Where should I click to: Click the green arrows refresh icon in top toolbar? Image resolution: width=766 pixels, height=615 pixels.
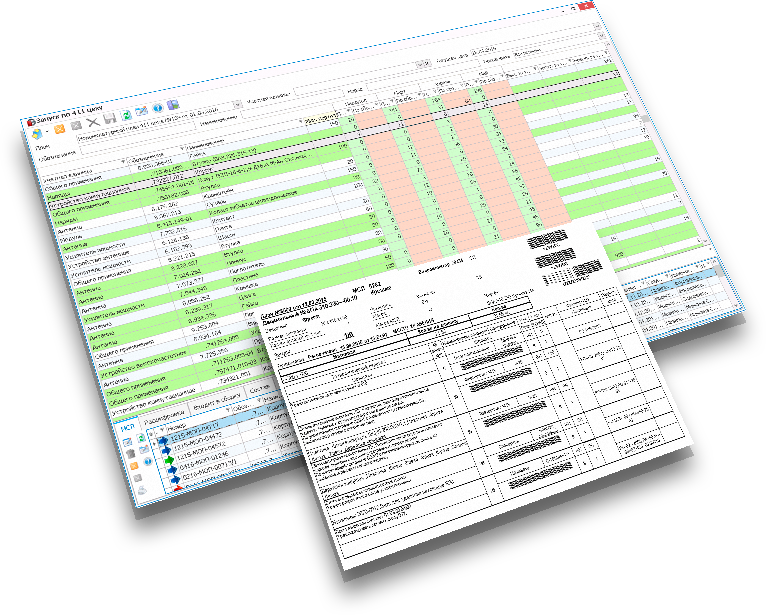126,114
